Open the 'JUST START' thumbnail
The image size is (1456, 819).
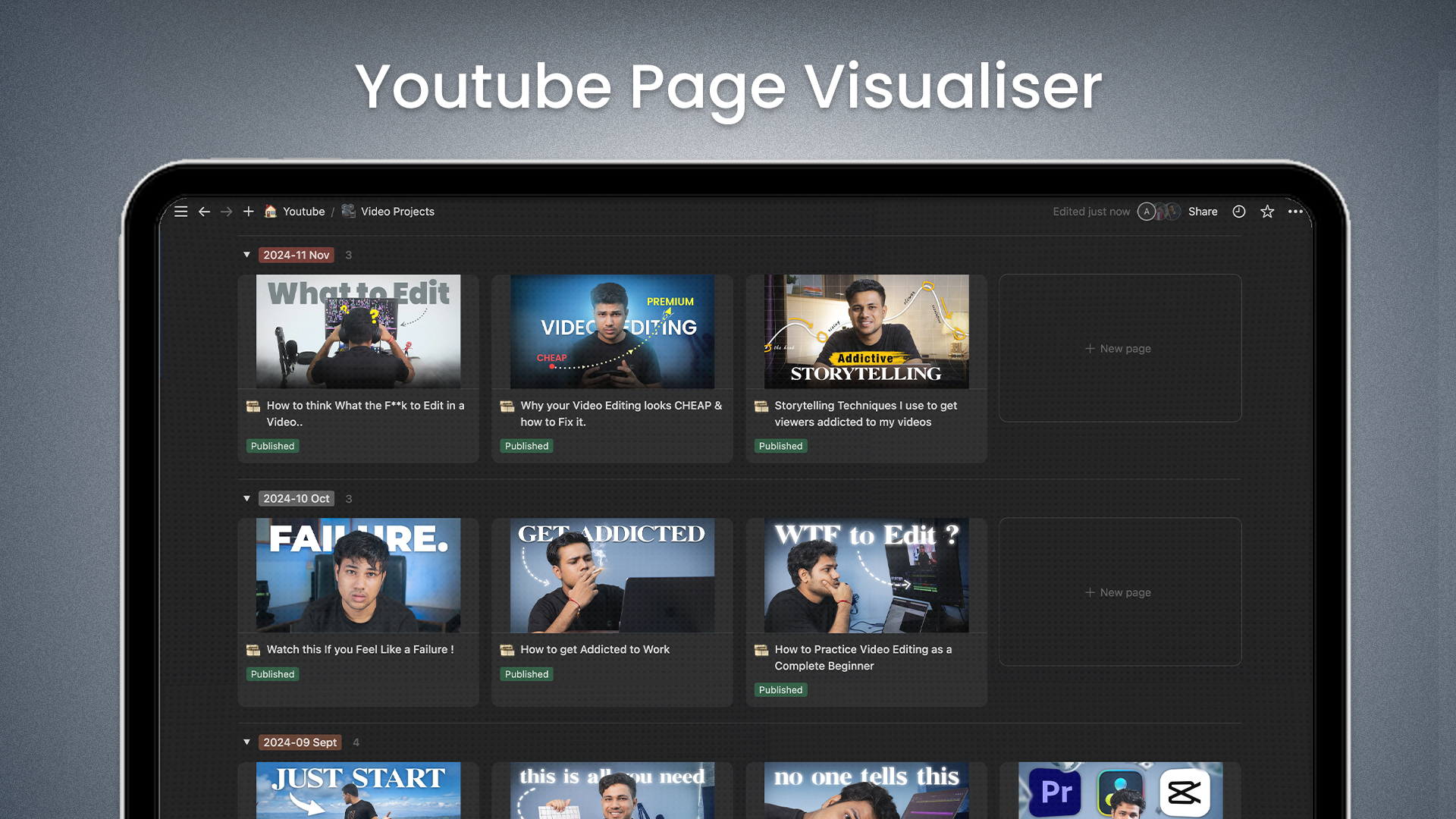click(358, 790)
